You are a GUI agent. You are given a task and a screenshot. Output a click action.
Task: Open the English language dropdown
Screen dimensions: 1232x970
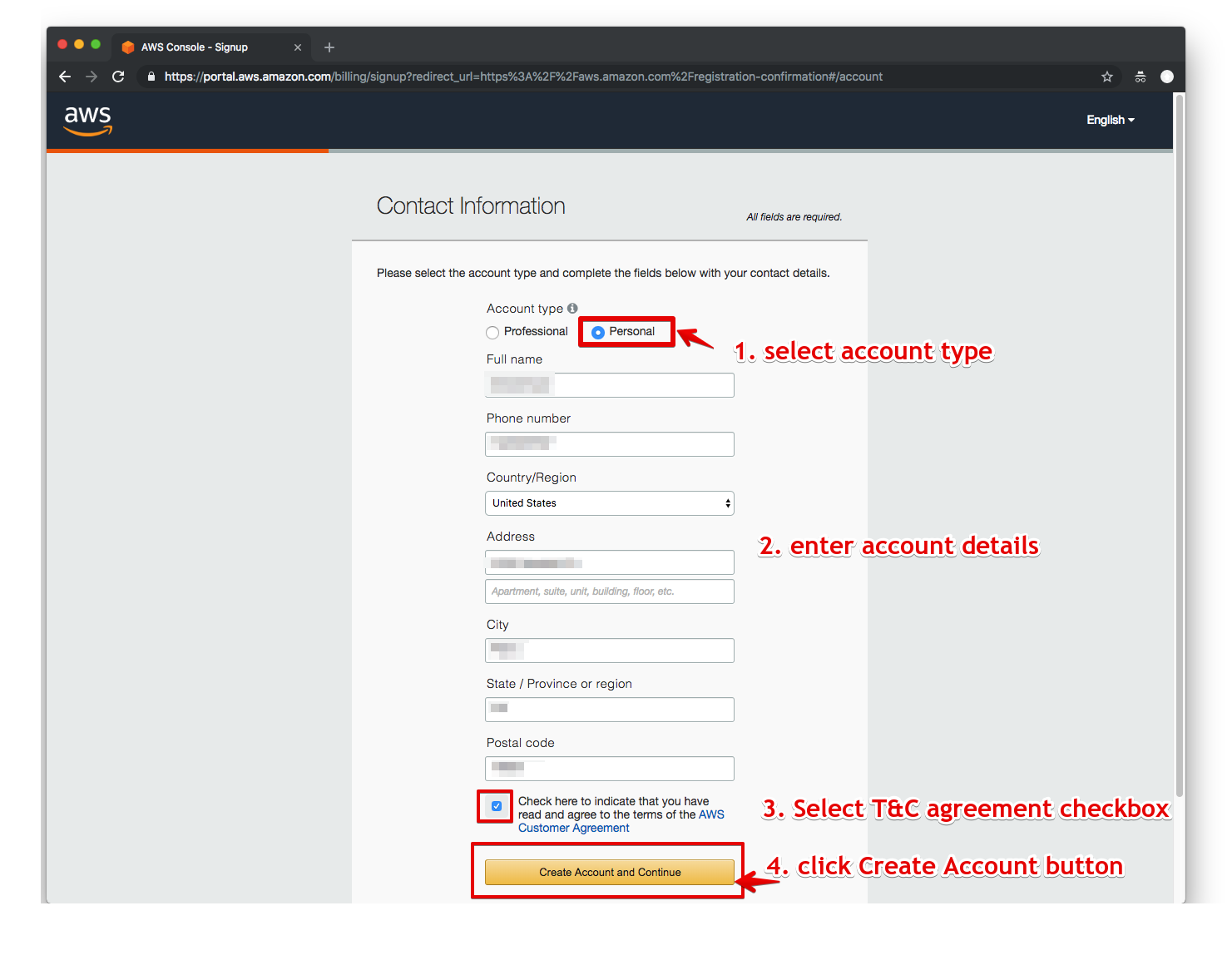pos(1110,119)
